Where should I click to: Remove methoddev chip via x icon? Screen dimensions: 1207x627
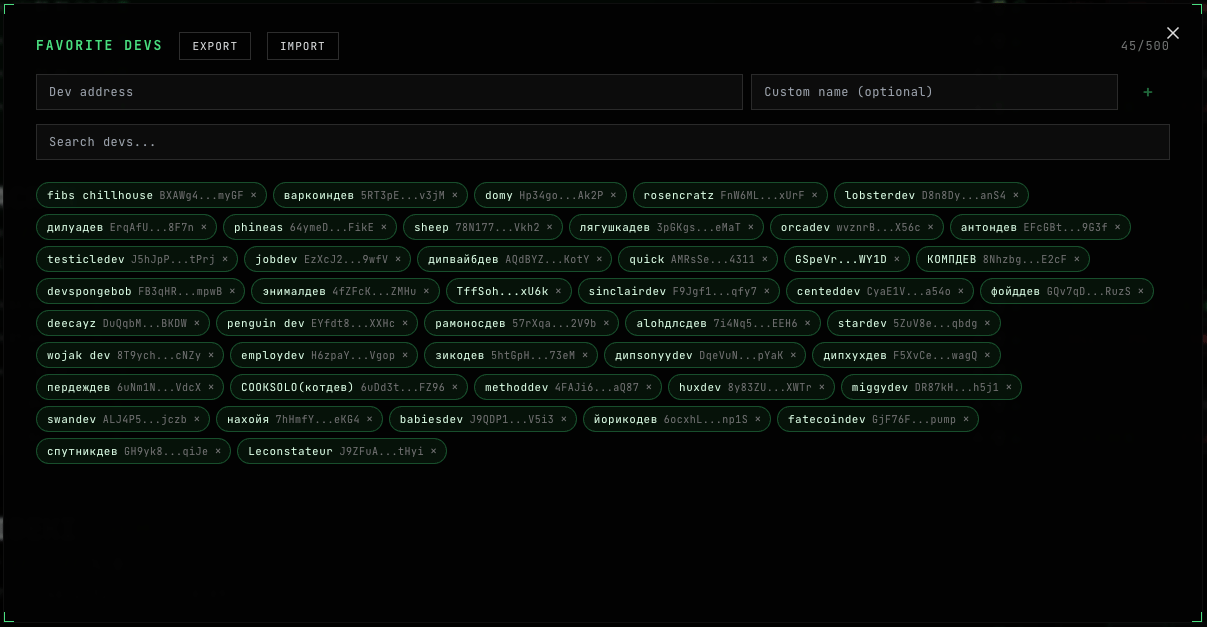(x=649, y=387)
